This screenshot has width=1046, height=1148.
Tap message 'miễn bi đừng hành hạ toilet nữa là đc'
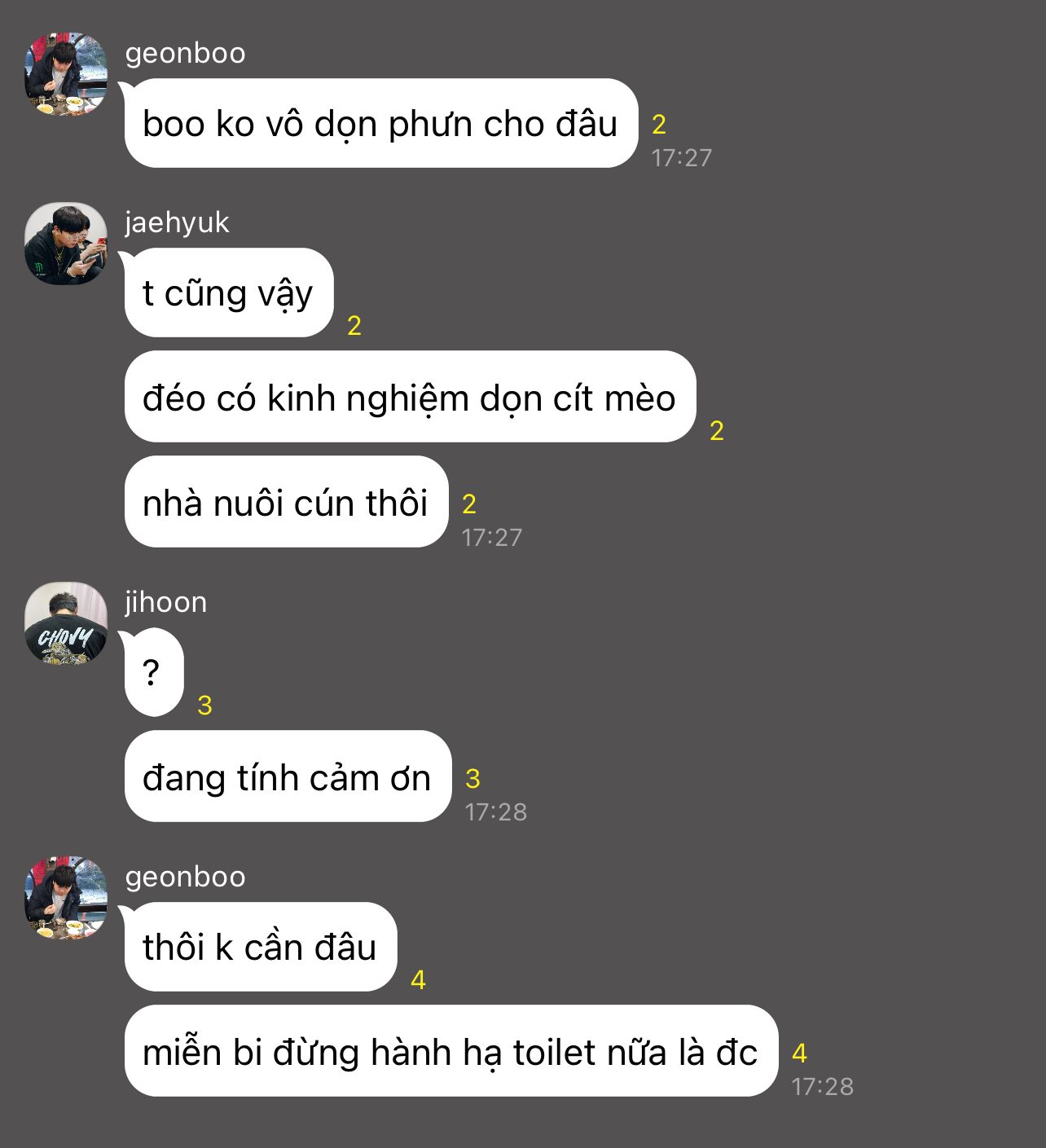[451, 1052]
